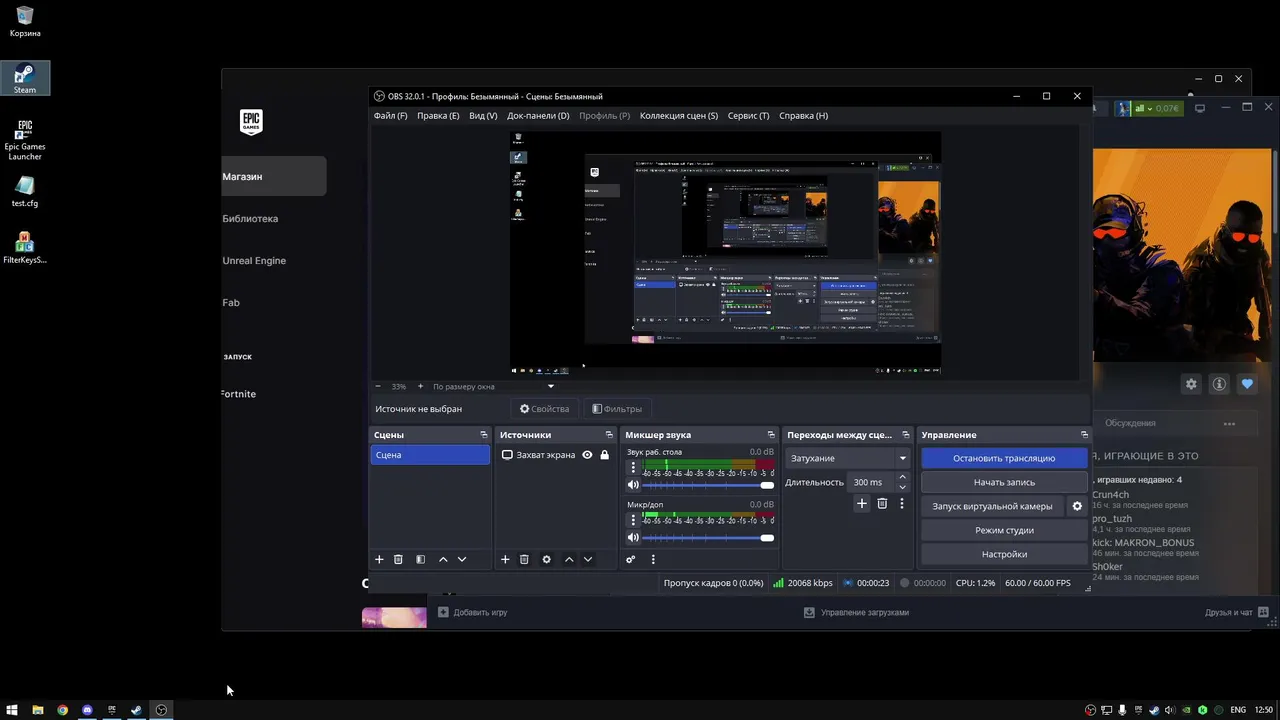Move scene down arrow in Scenes panel
This screenshot has height=720, width=1280.
click(x=462, y=560)
